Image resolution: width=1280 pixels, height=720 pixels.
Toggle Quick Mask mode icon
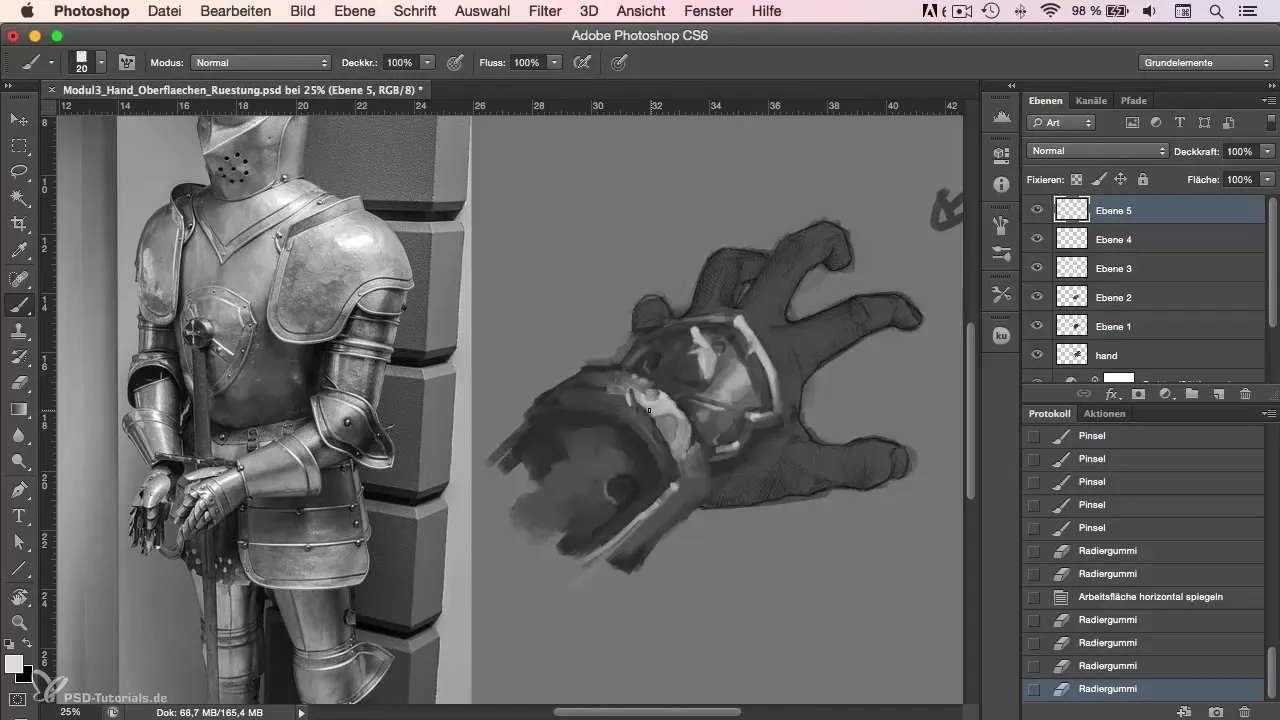(19, 700)
